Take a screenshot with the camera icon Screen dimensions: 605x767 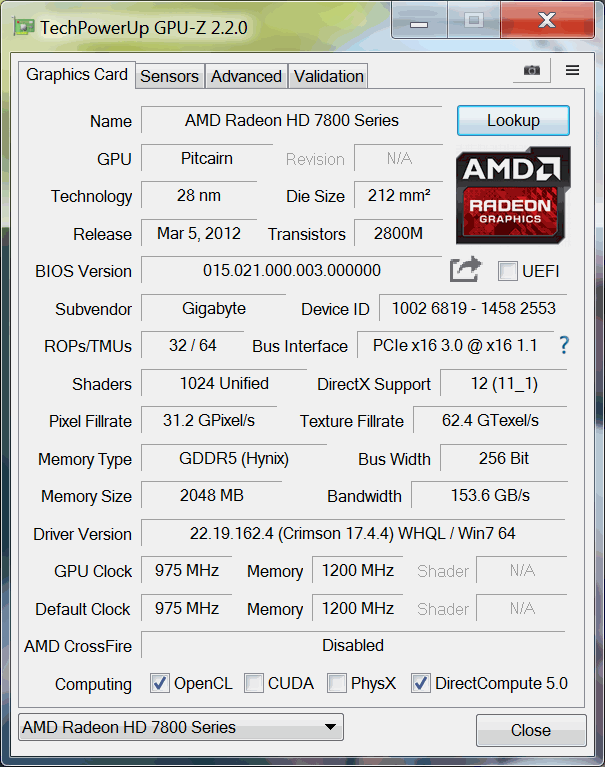(x=532, y=70)
